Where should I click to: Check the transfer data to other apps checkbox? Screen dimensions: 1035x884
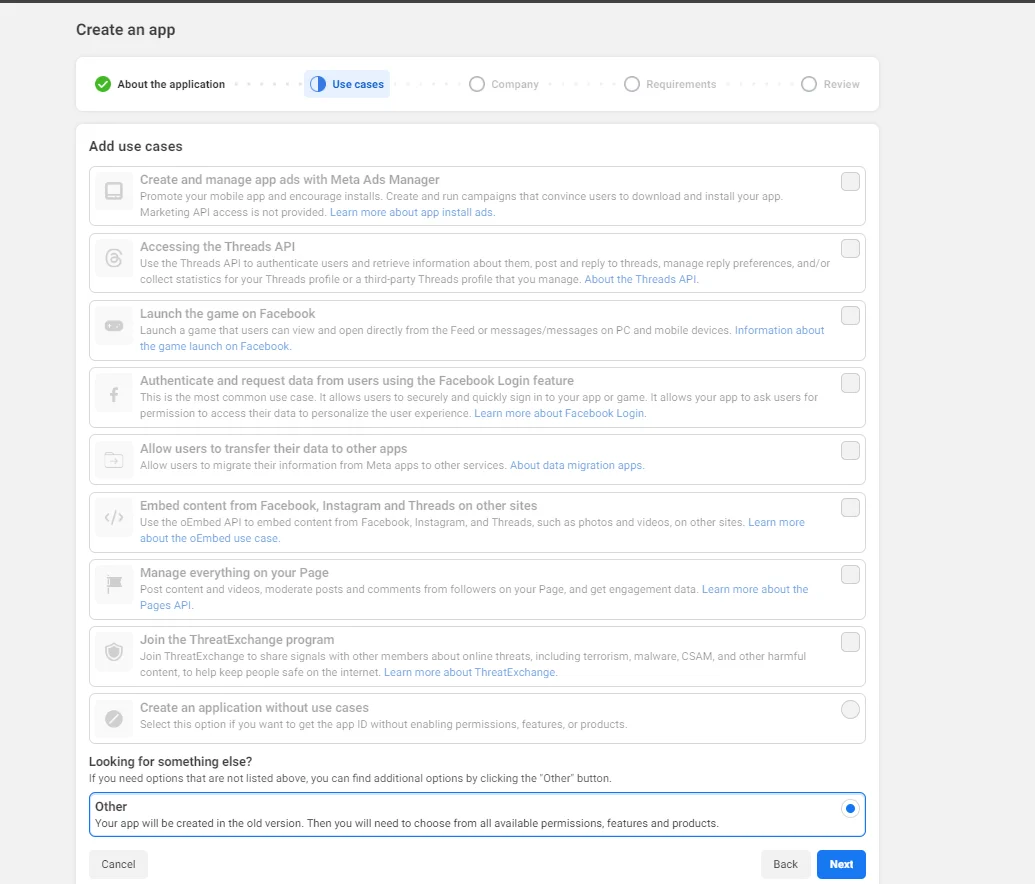click(x=850, y=450)
